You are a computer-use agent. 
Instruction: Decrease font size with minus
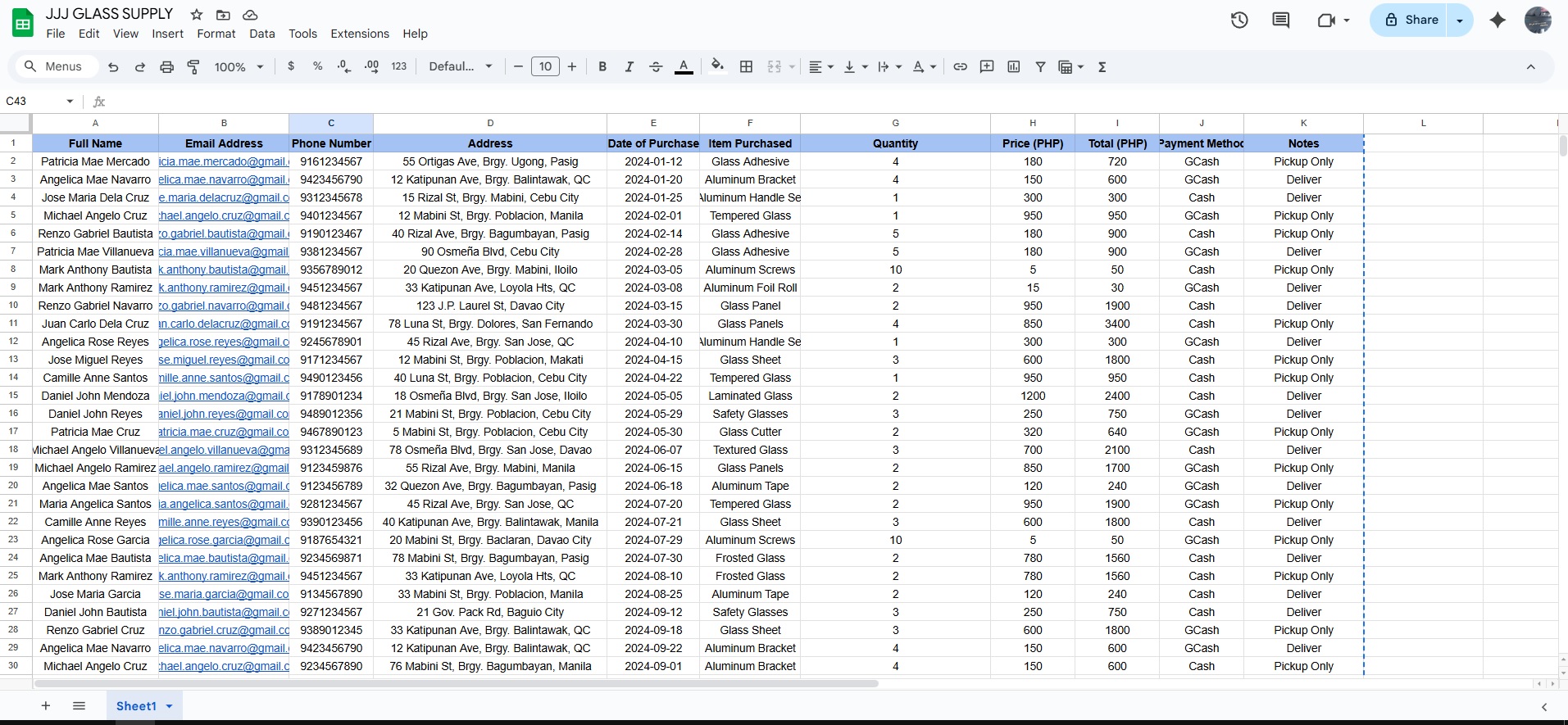click(518, 67)
